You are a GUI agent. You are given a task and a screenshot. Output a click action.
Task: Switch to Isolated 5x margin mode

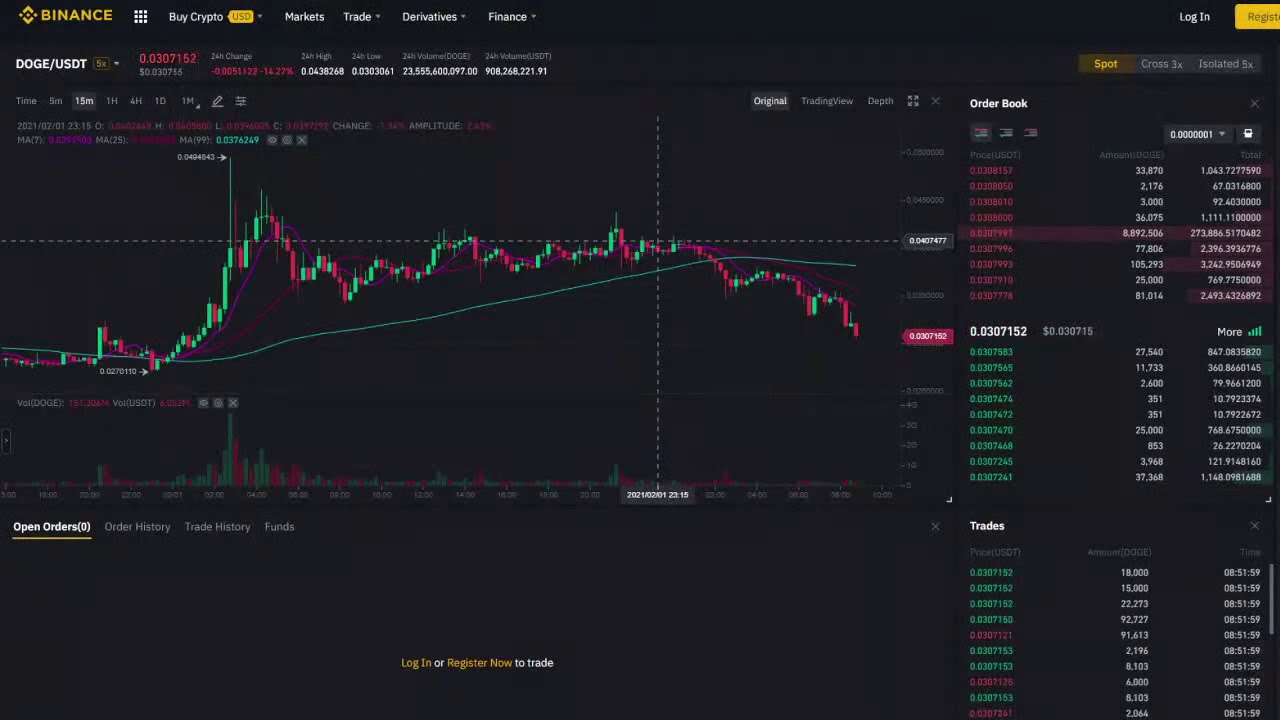[1225, 64]
